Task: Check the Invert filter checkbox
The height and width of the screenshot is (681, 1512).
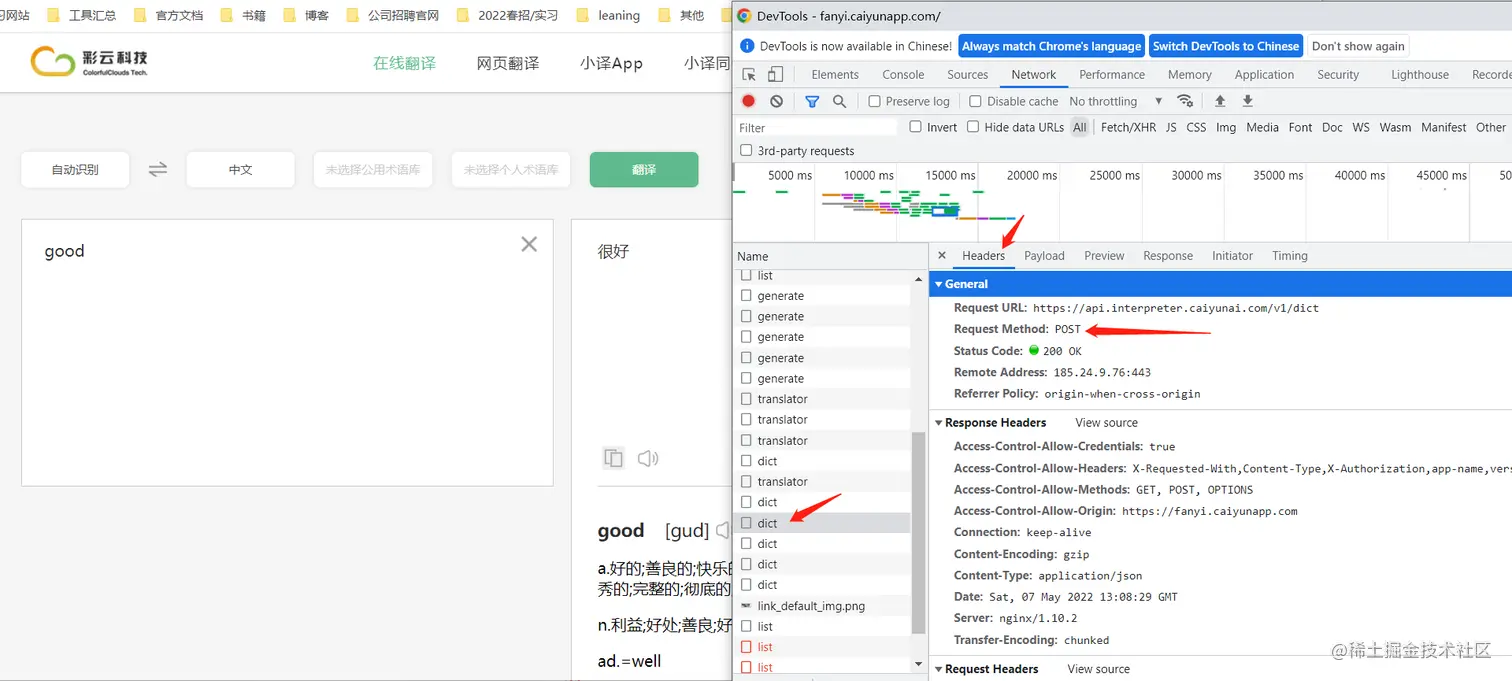Action: point(915,127)
